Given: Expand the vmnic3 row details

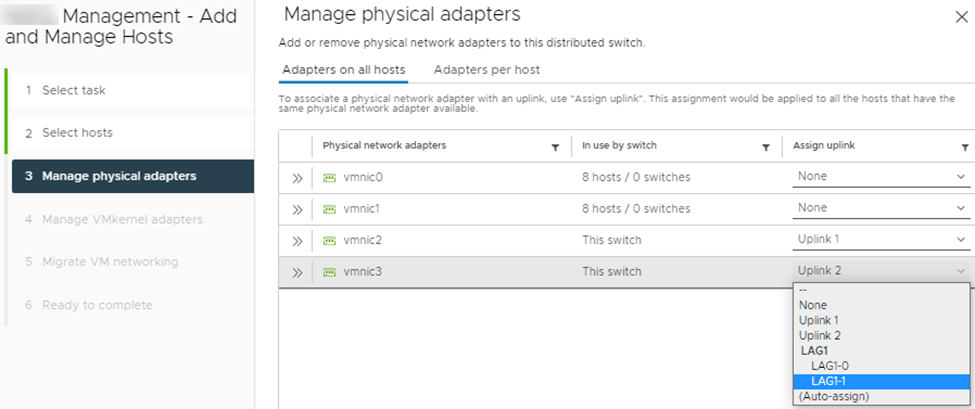Looking at the screenshot, I should tap(297, 272).
